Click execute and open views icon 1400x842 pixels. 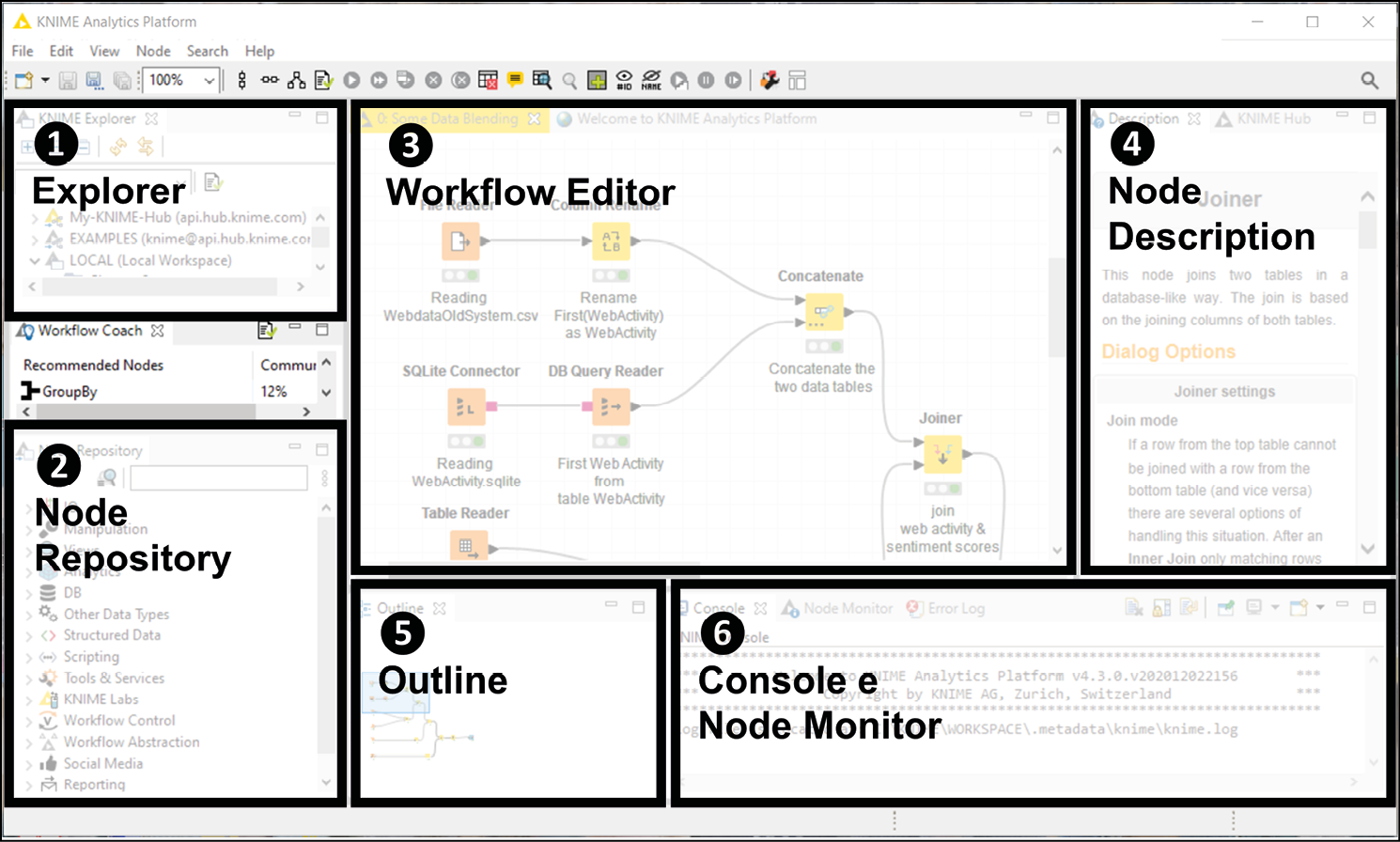[406, 81]
